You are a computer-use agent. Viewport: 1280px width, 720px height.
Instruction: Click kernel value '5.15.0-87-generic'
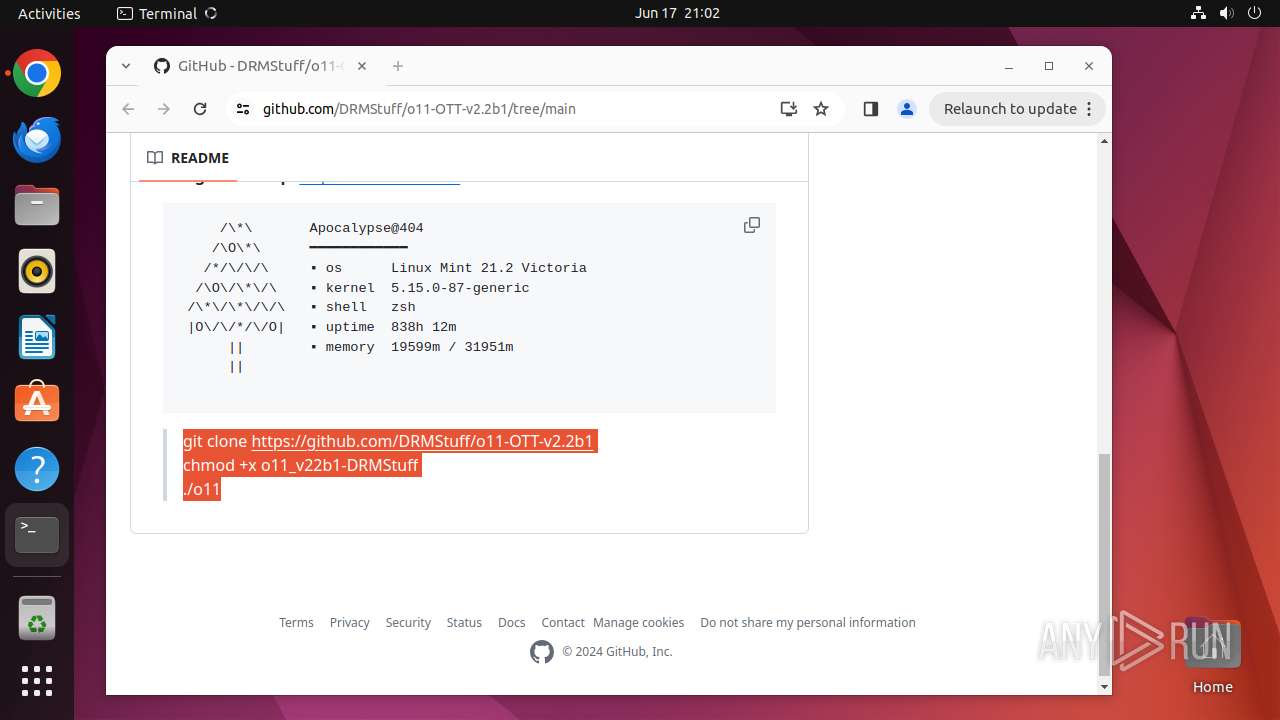[460, 288]
